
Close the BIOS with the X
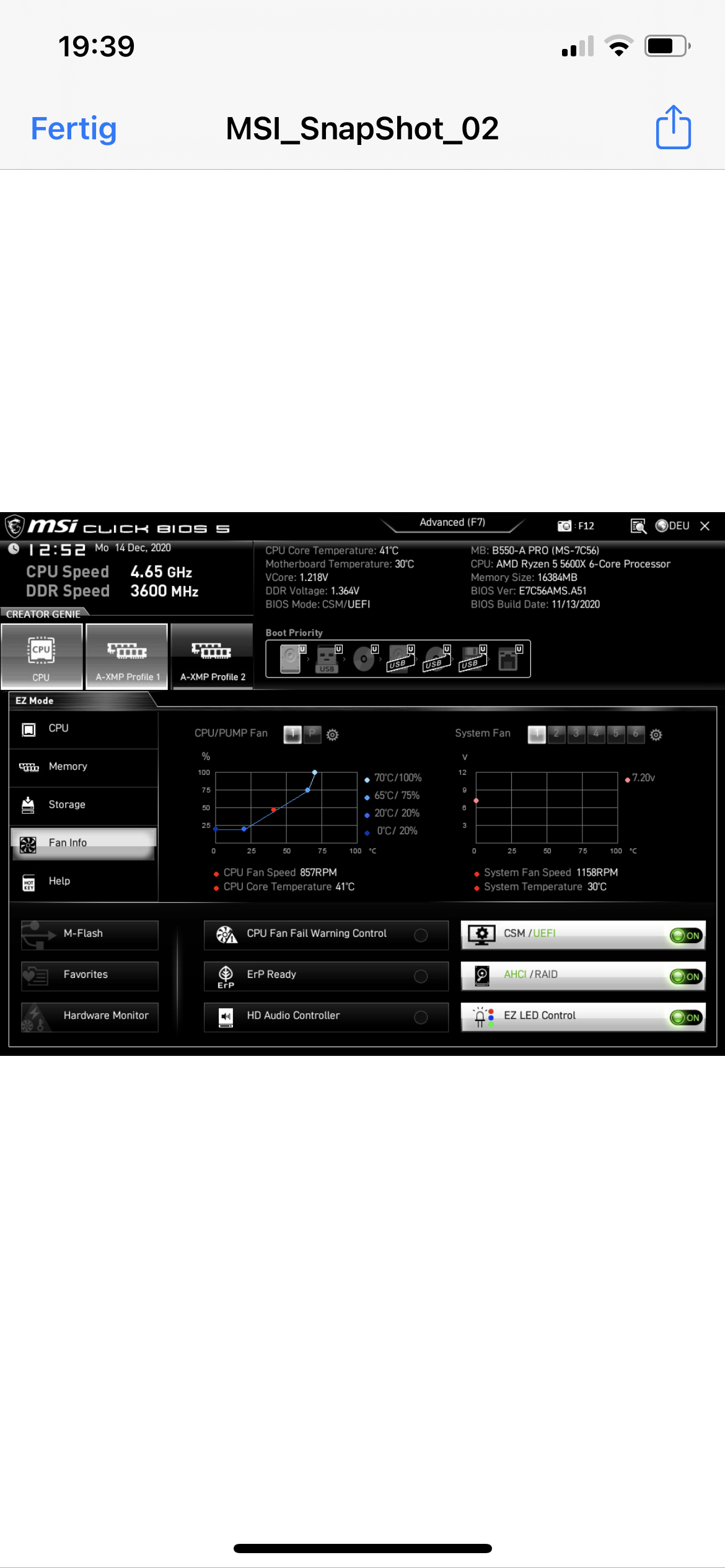(x=705, y=526)
